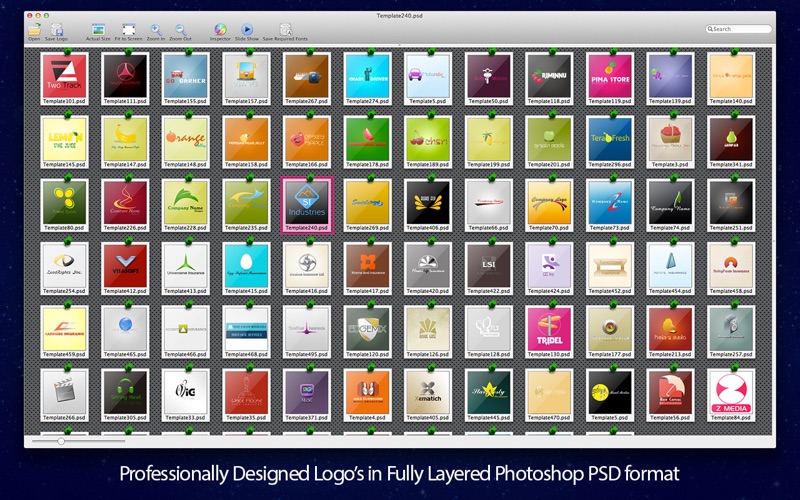Viewport: 800px width, 500px height.
Task: Click Save Required Fonts icon
Action: pos(285,30)
